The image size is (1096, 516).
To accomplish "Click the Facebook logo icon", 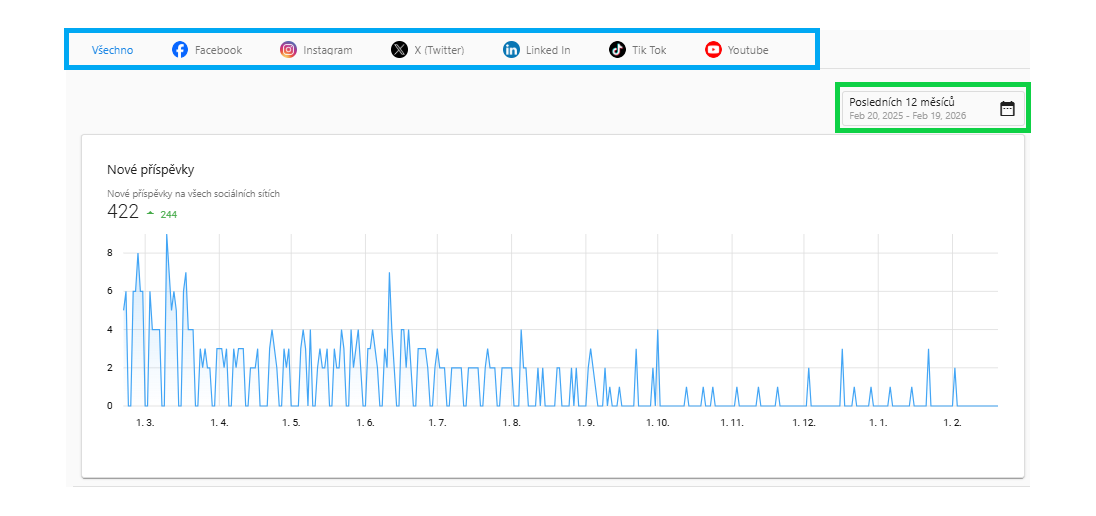I will 180,50.
